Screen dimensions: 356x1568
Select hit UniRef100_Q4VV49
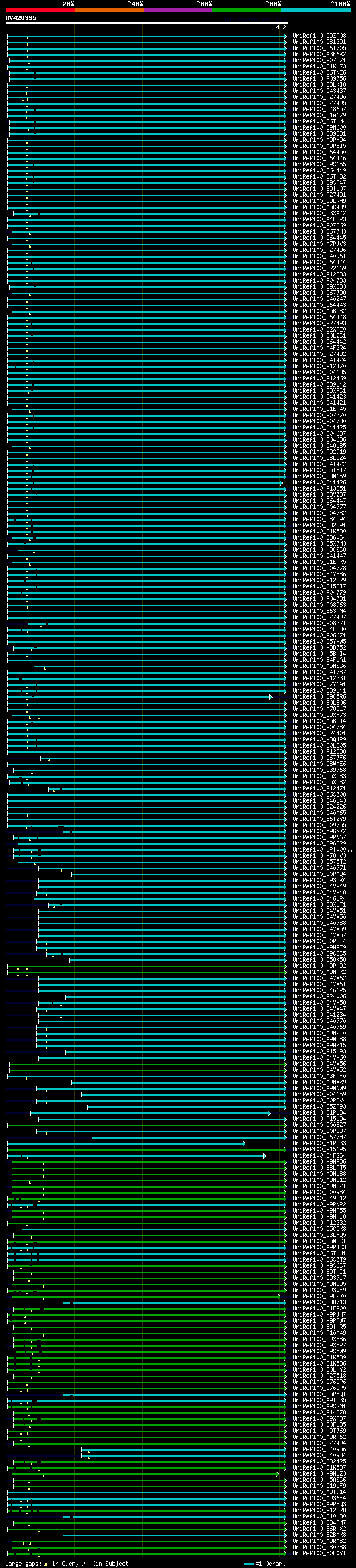pos(319,886)
